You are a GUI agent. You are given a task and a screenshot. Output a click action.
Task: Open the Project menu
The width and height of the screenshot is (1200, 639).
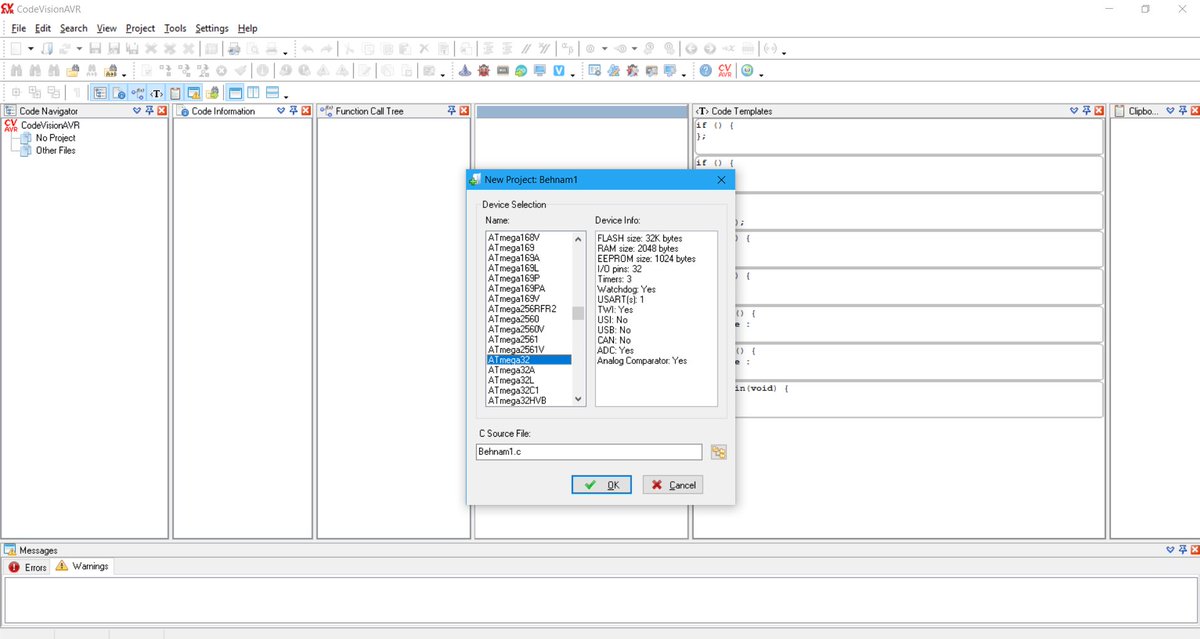coord(140,28)
